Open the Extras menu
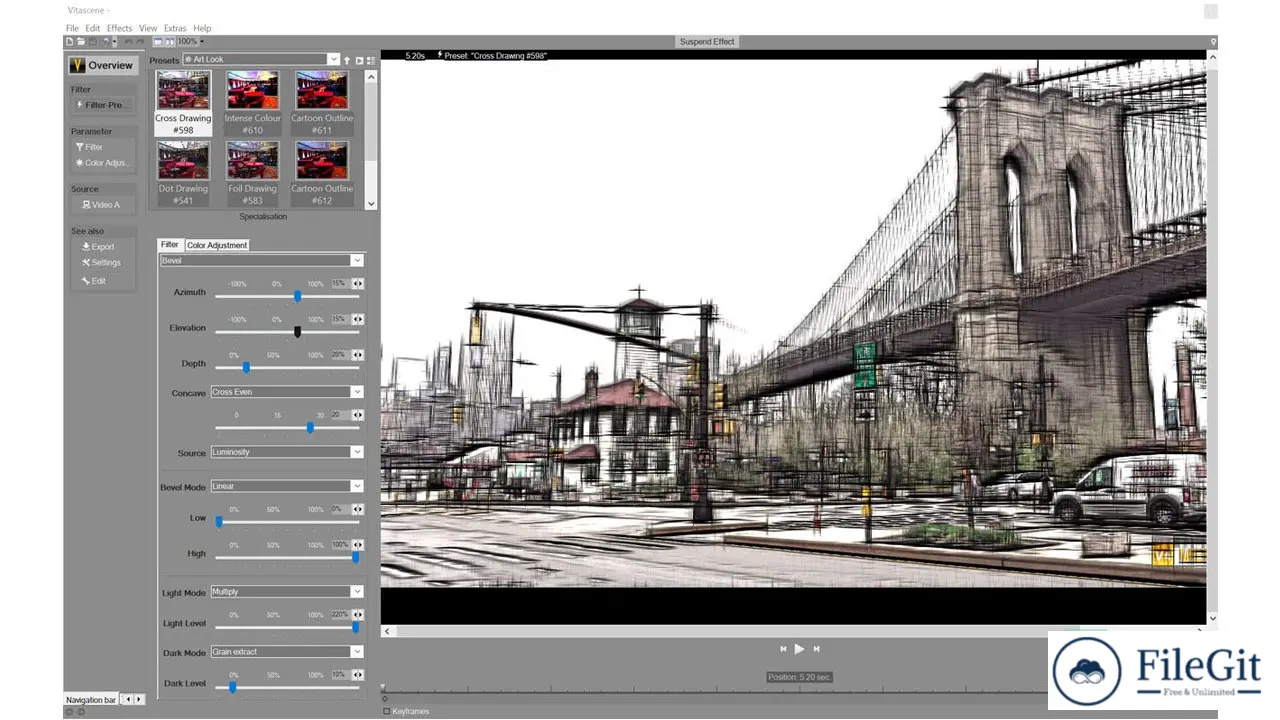This screenshot has height=720, width=1280. 175,28
